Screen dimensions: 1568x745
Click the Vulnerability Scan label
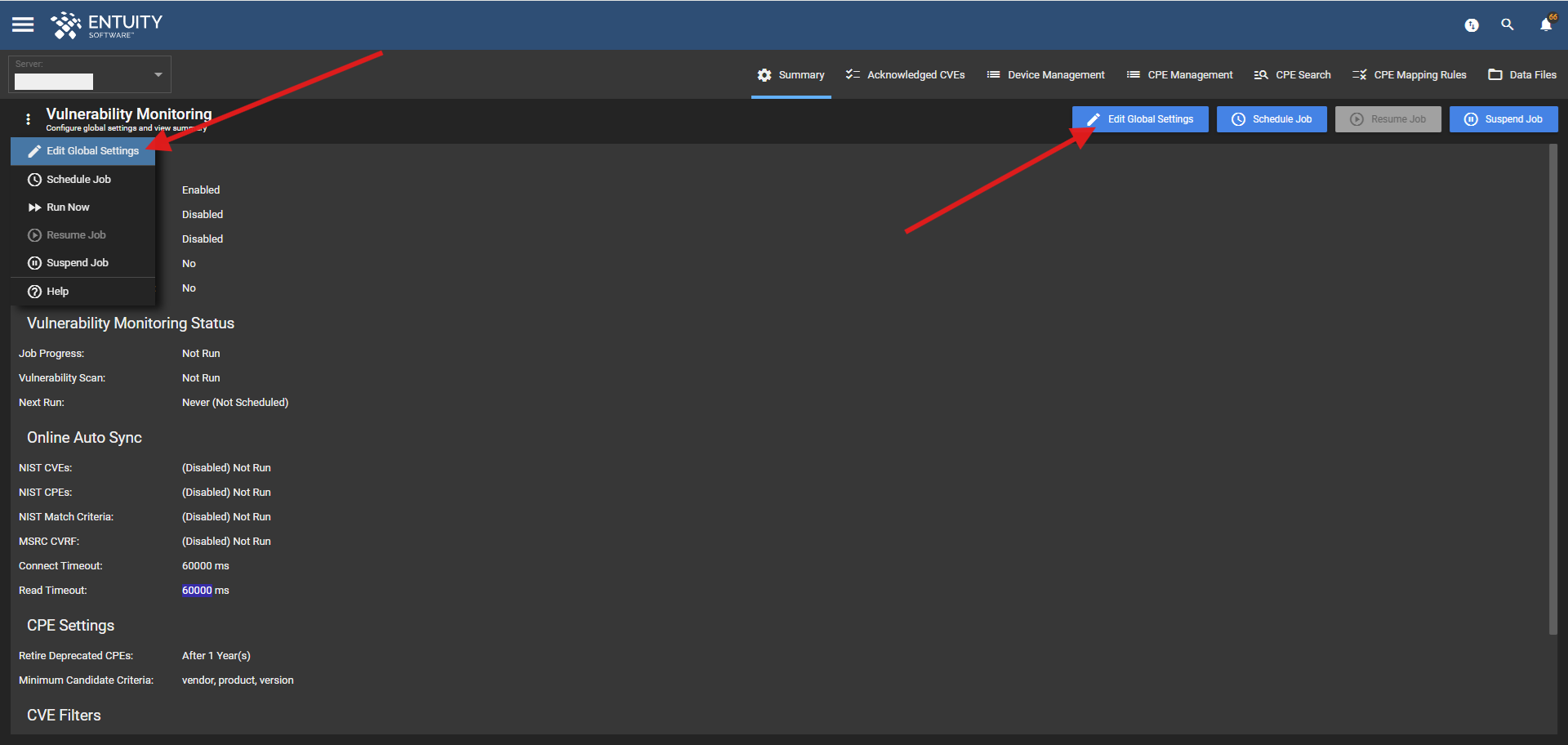[x=62, y=378]
